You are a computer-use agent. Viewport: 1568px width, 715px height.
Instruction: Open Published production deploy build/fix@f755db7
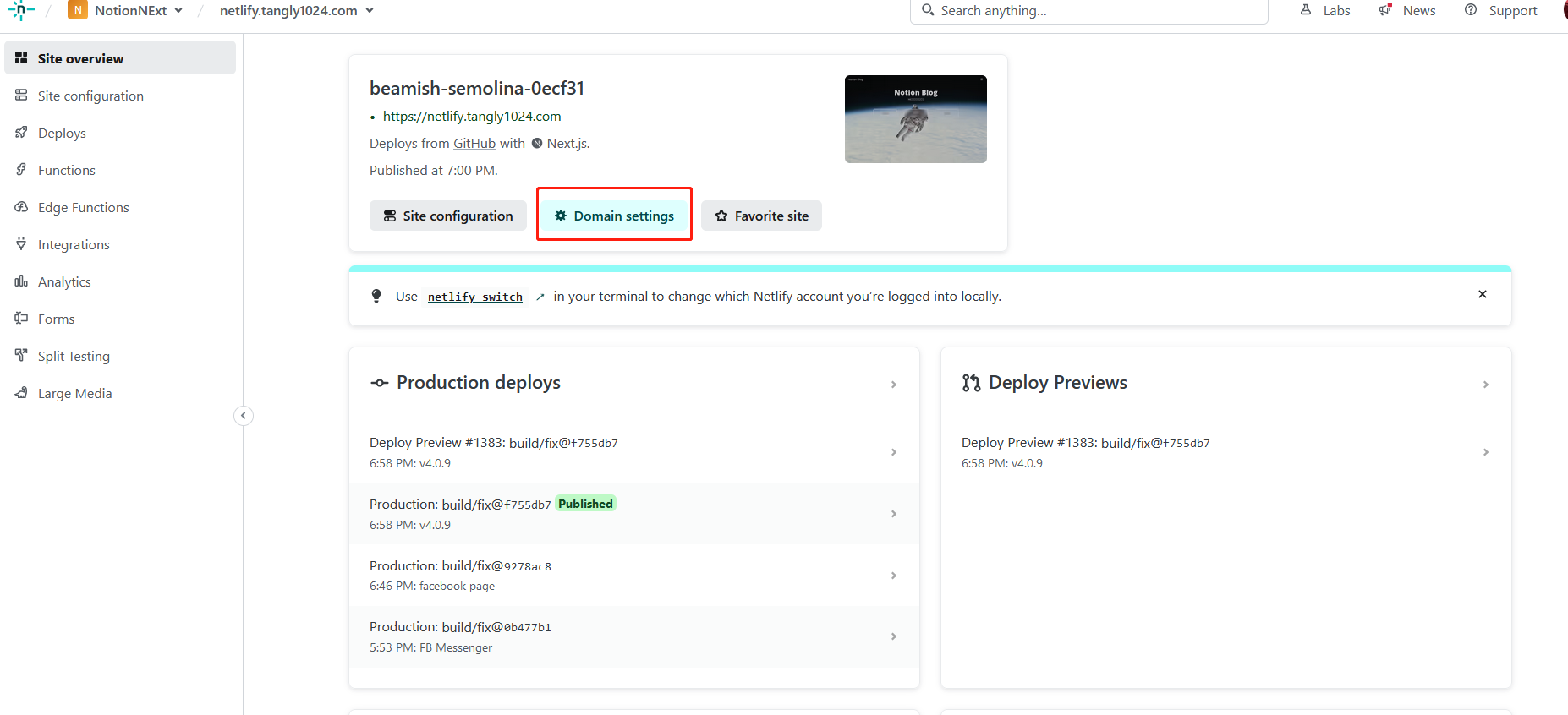634,514
